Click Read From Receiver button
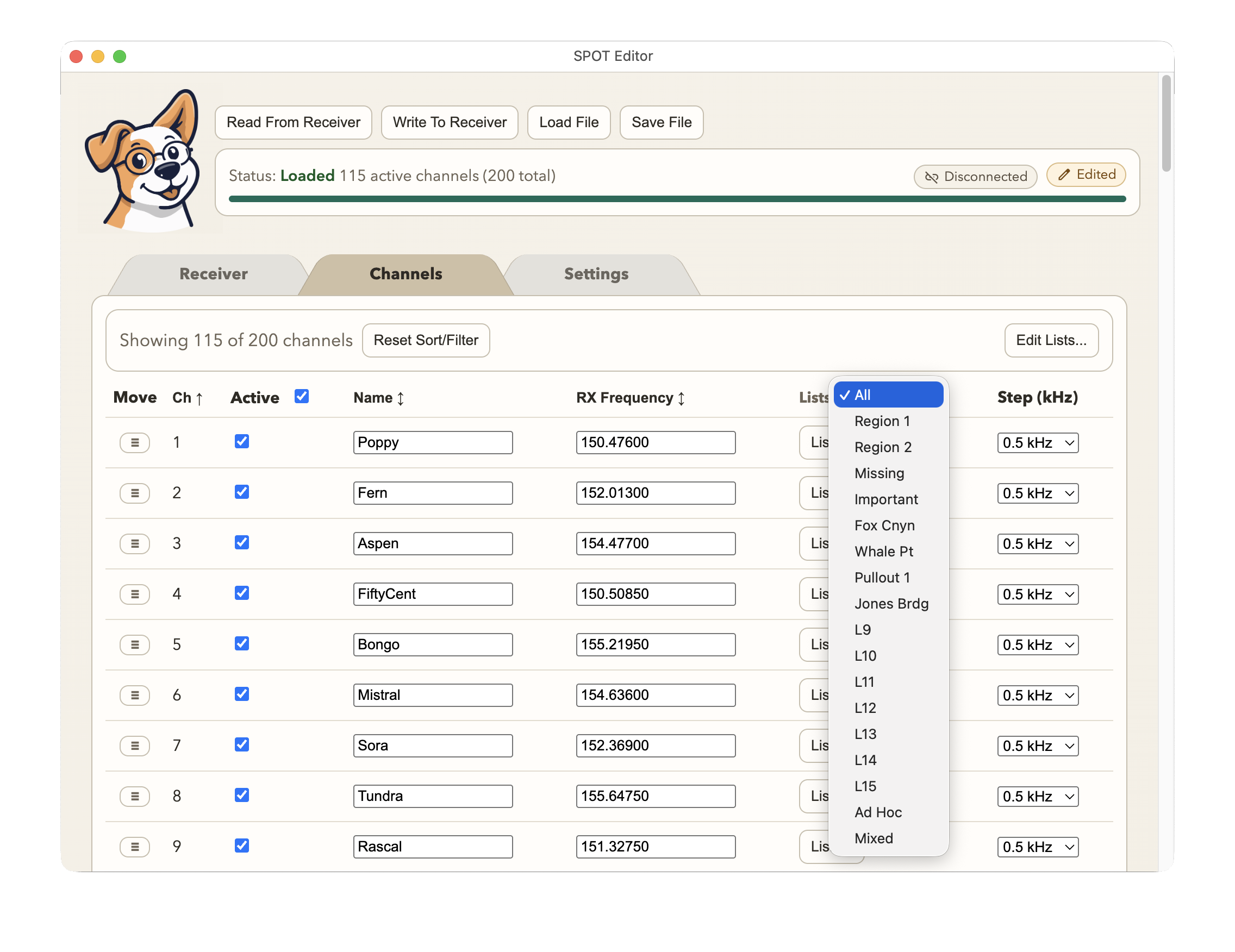This screenshot has height=952, width=1235. [x=293, y=122]
